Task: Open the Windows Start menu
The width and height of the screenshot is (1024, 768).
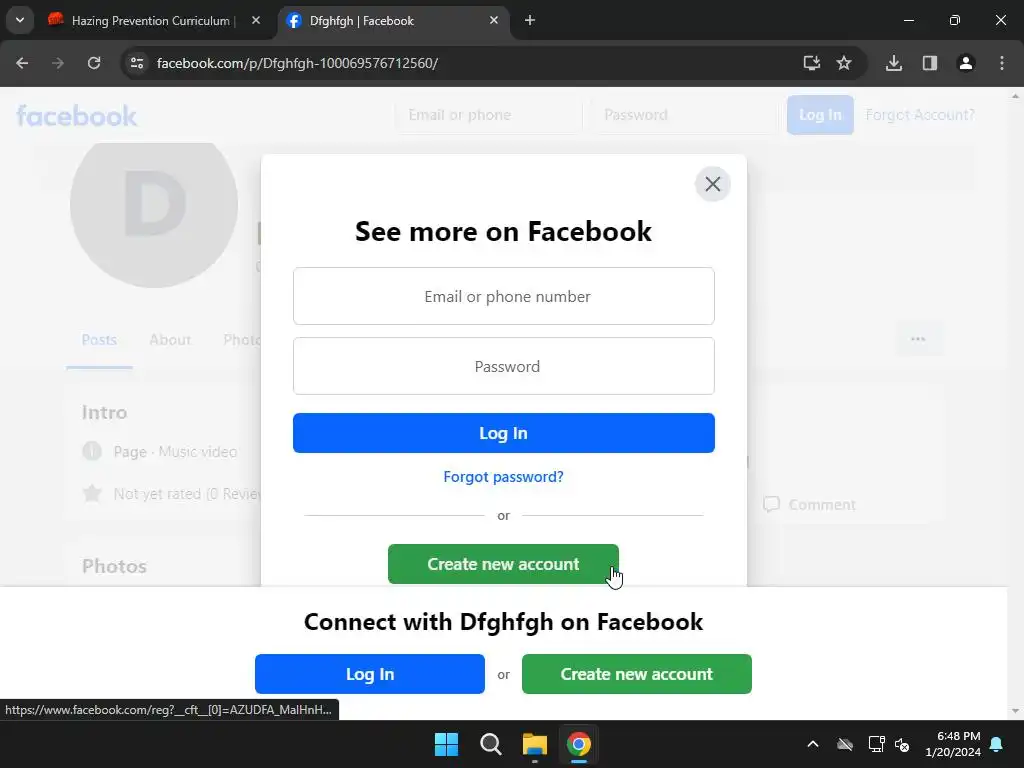Action: pyautogui.click(x=447, y=744)
